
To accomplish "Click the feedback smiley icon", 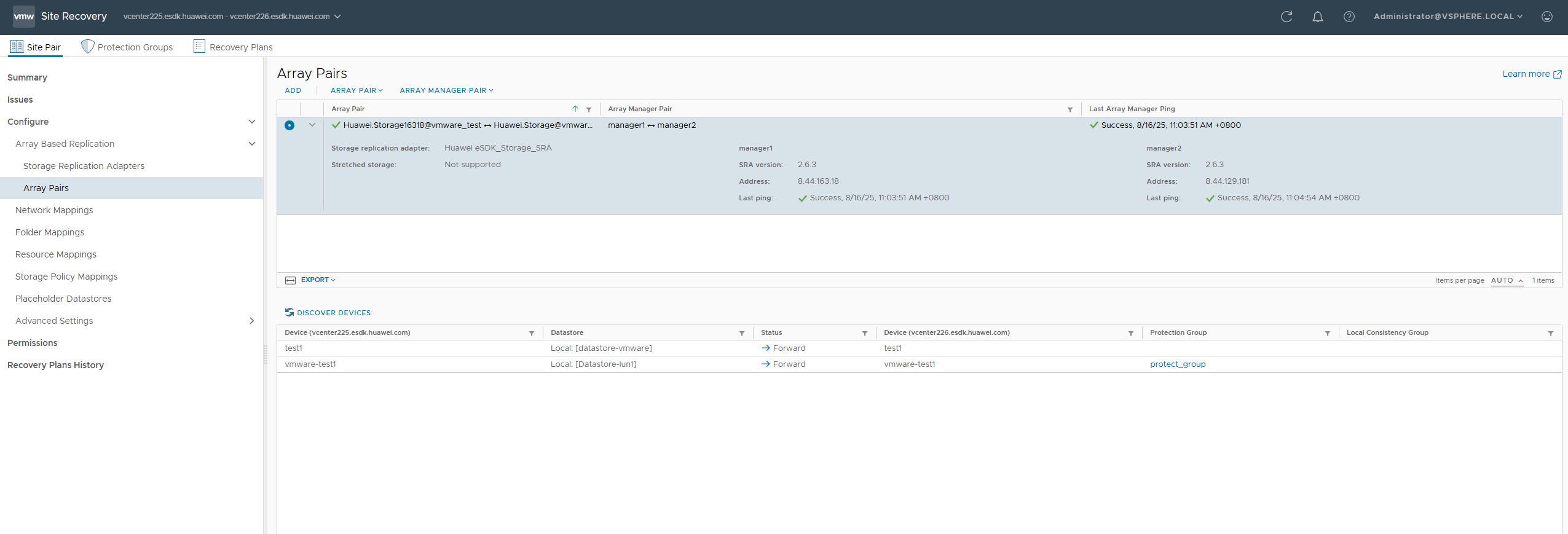I will pyautogui.click(x=1547, y=17).
